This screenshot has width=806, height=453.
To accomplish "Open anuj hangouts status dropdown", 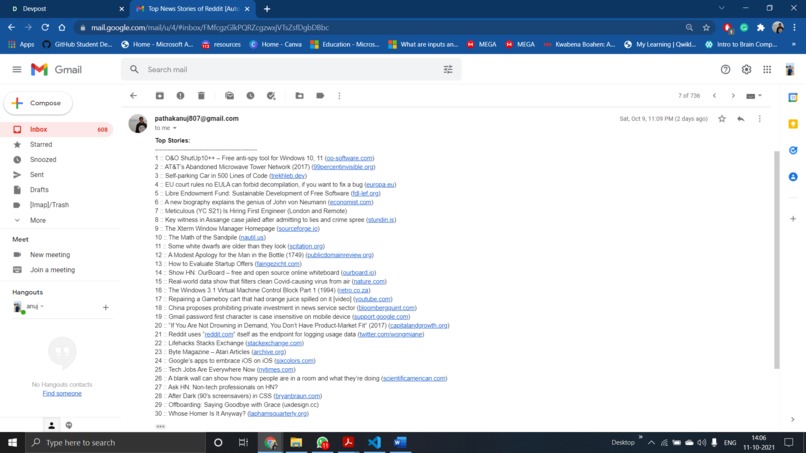I will point(42,306).
